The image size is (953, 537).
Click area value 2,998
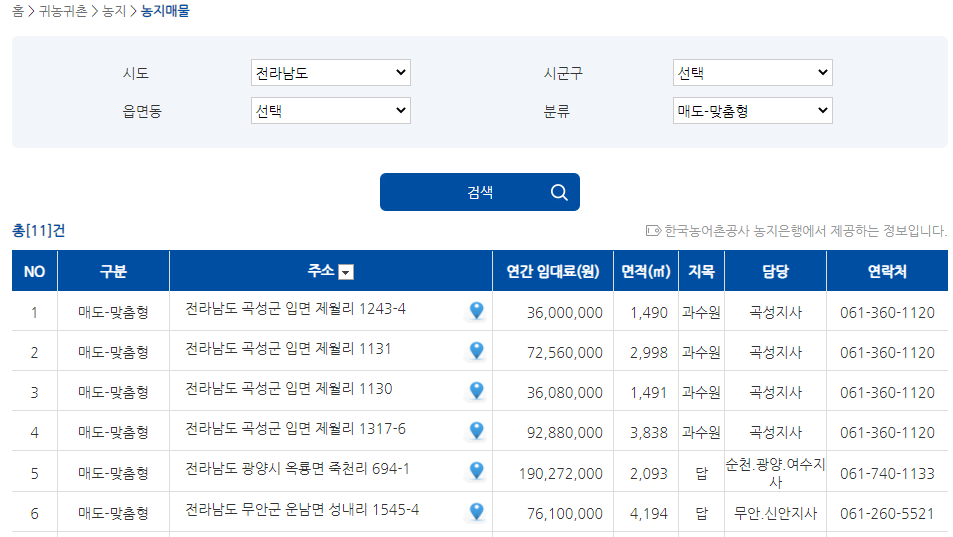649,353
